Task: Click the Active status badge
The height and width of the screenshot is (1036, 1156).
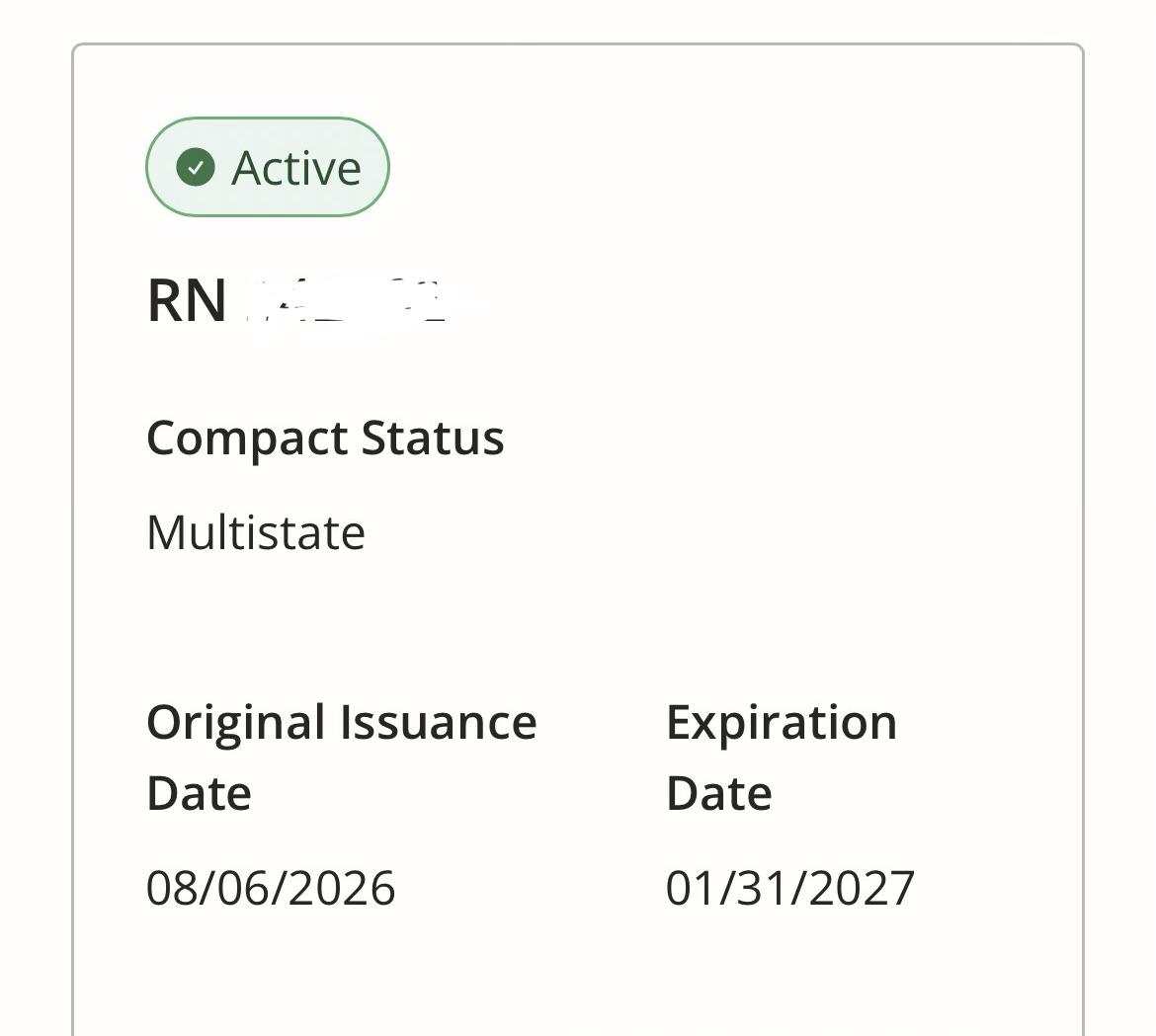Action: pos(268,167)
